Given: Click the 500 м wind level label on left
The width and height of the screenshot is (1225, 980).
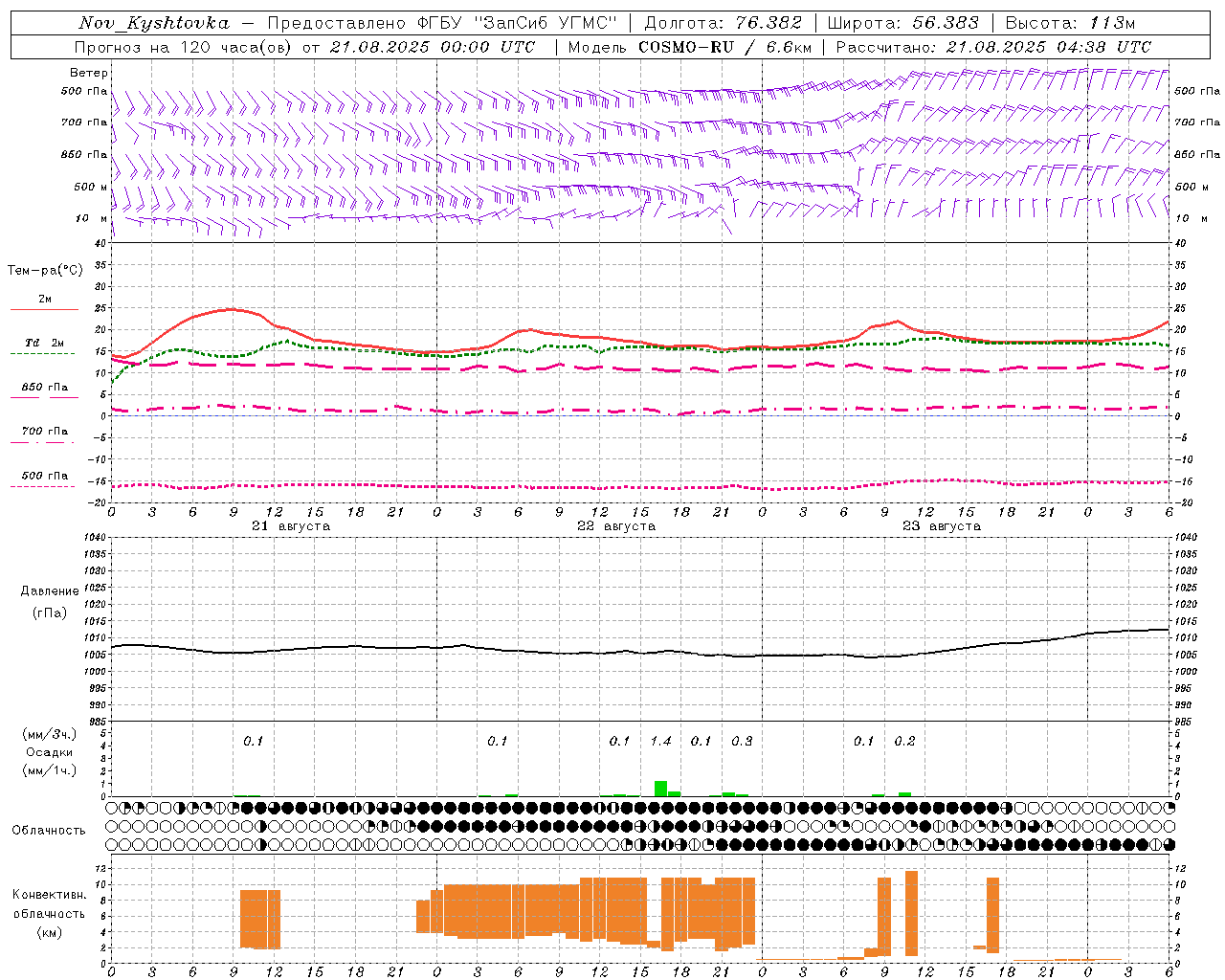Looking at the screenshot, I should [x=91, y=187].
